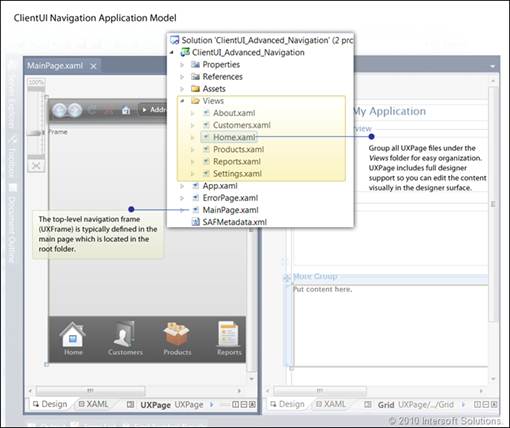This screenshot has width=510, height=428.
Task: Click the ClientUI_Advanced_Navigation project icon
Action: (x=185, y=52)
